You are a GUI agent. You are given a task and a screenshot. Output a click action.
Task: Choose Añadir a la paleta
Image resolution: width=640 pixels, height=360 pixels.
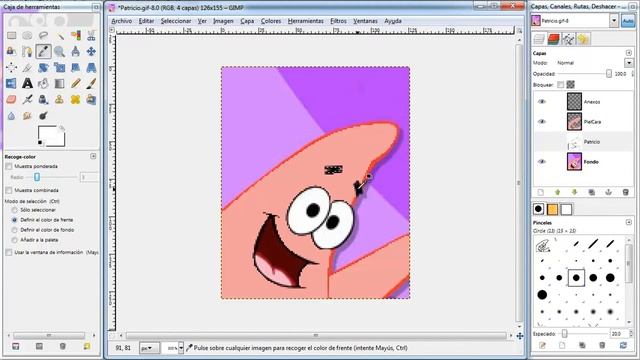click(x=15, y=240)
